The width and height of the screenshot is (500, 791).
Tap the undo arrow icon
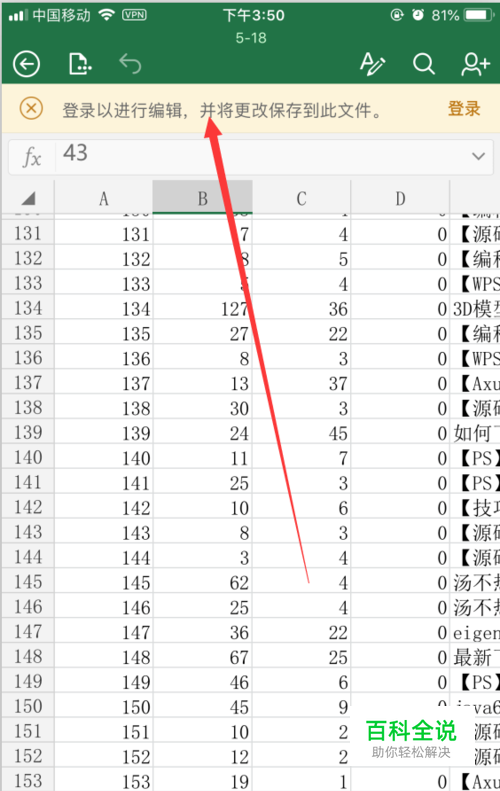point(130,64)
